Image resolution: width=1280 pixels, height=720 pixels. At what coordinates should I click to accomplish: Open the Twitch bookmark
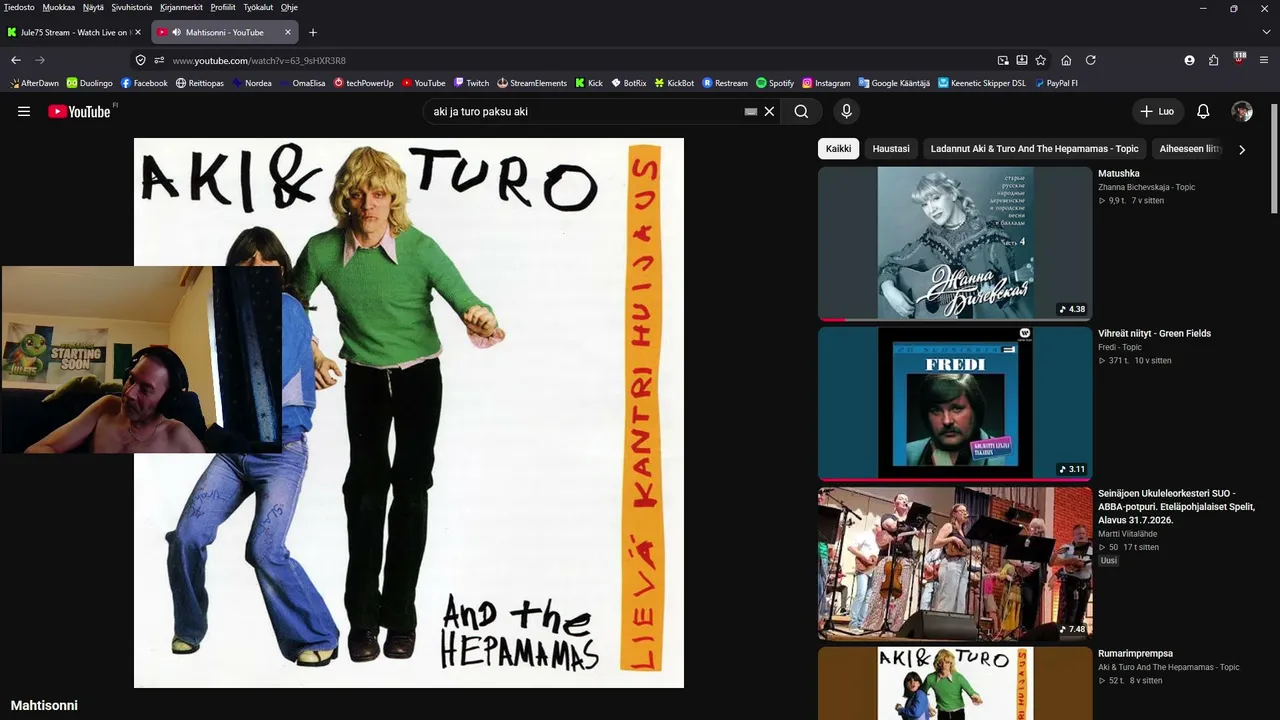471,83
